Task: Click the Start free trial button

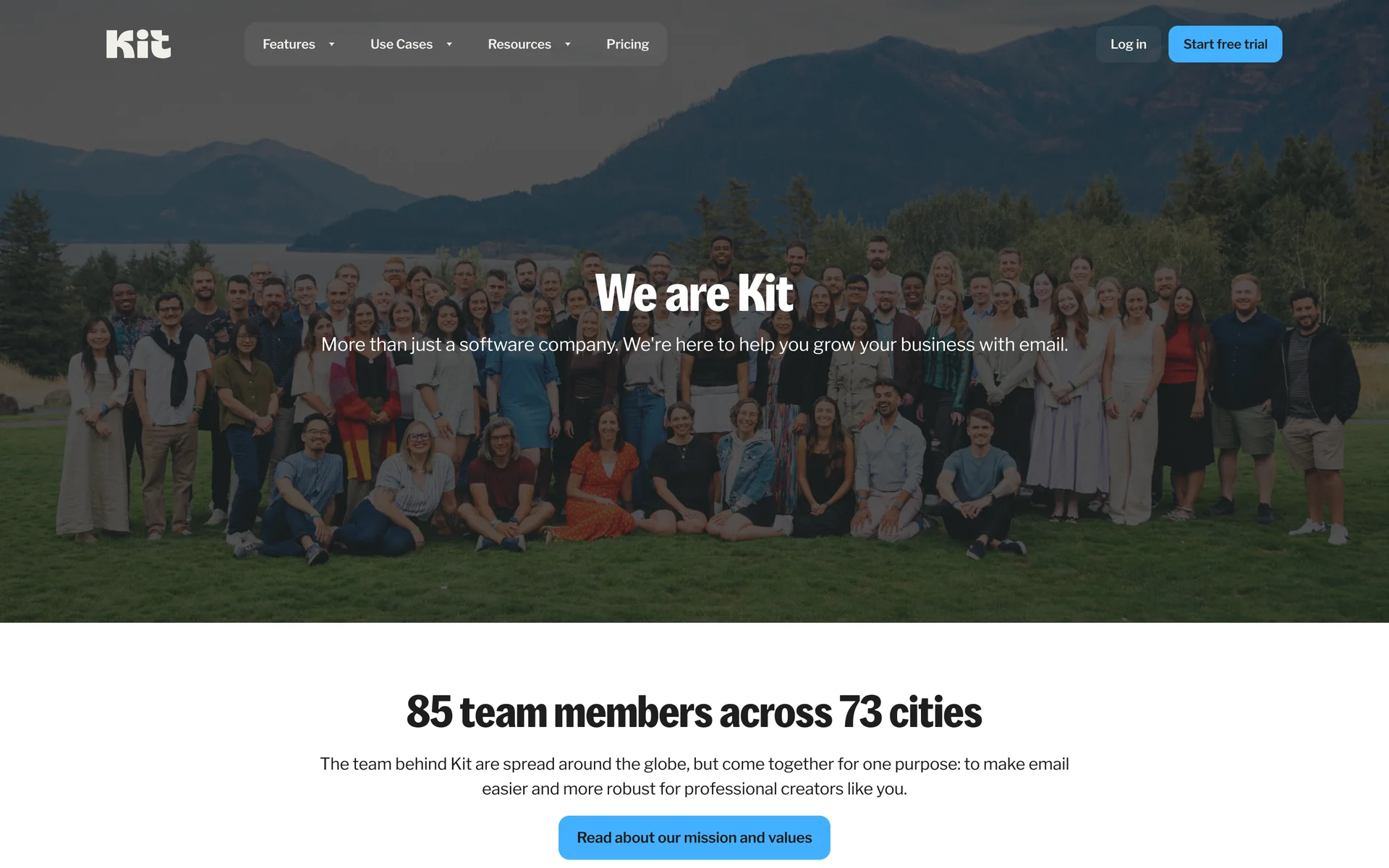Action: pos(1225,44)
